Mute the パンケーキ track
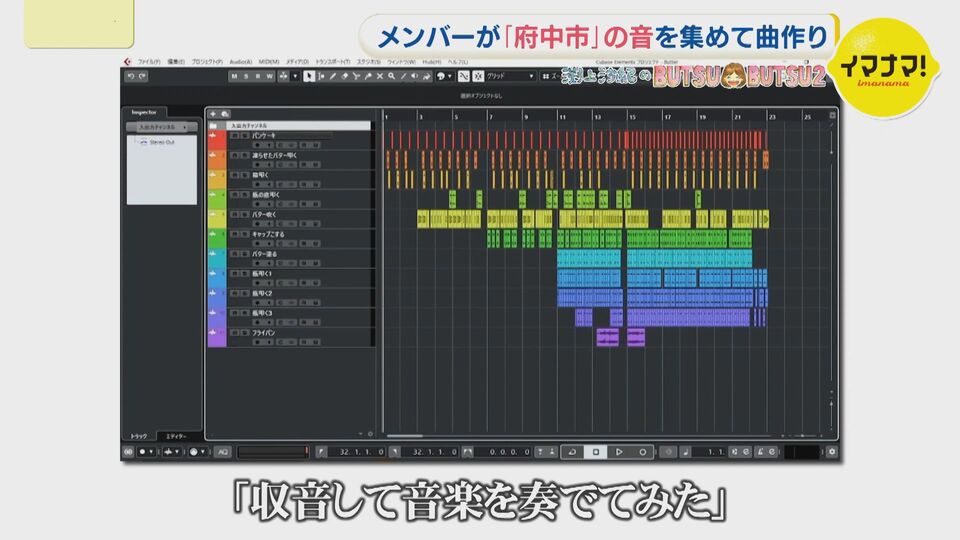960x540 pixels. tap(233, 136)
